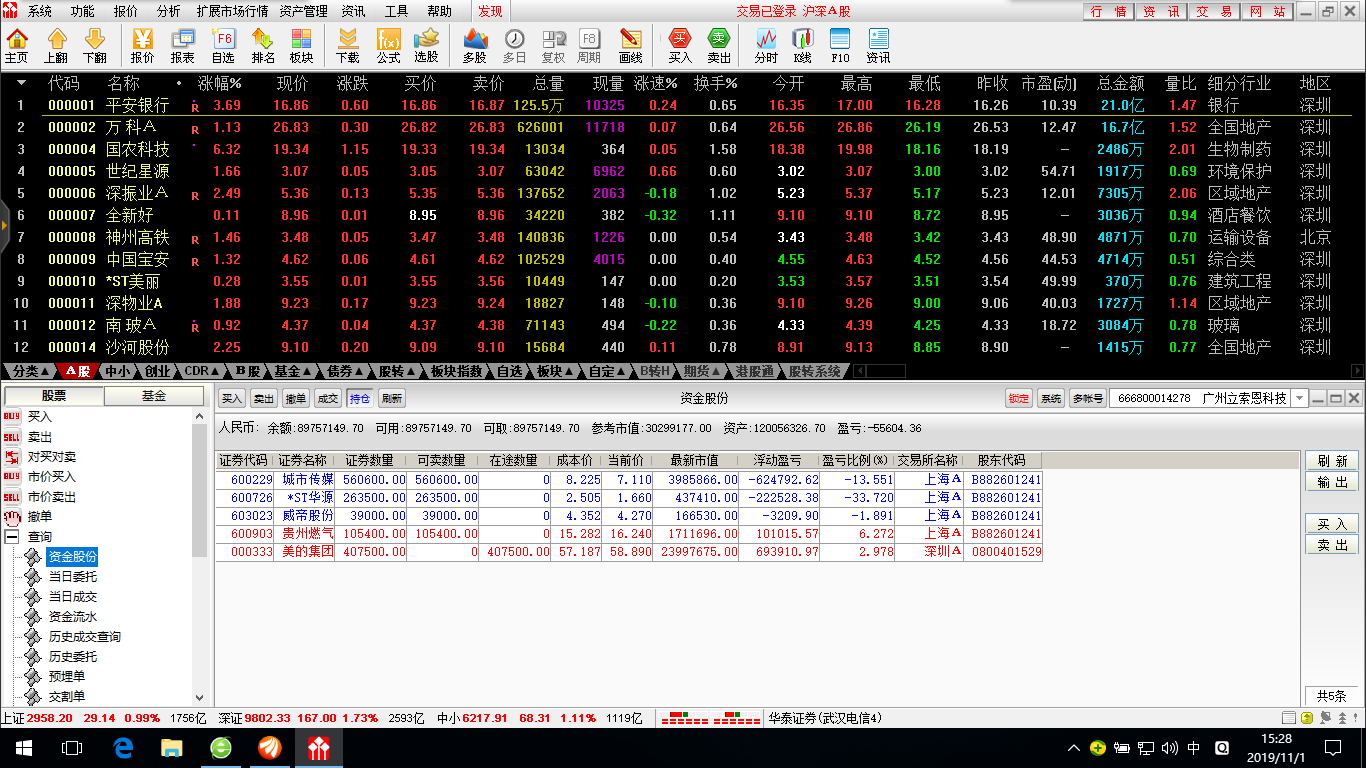Screen dimensions: 1366x768
Task: Click the 下载 download toolbar icon
Action: (x=348, y=45)
